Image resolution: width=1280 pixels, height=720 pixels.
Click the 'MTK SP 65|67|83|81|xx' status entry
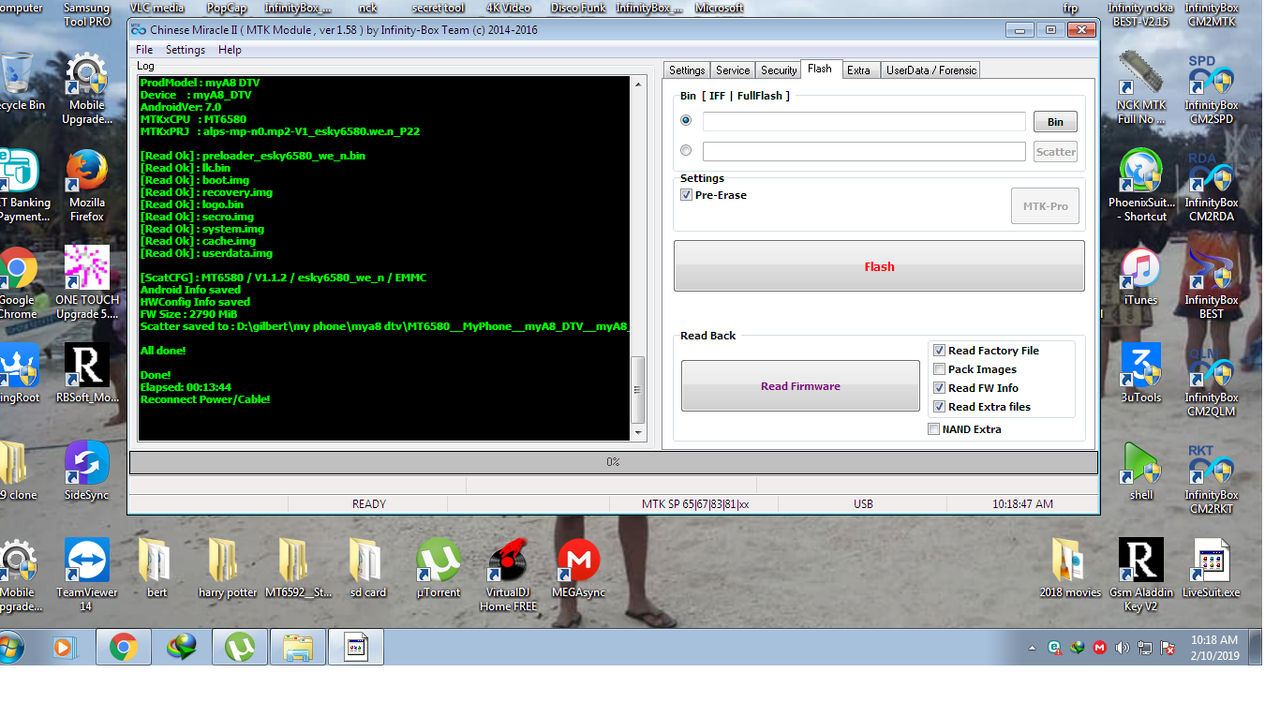[695, 504]
